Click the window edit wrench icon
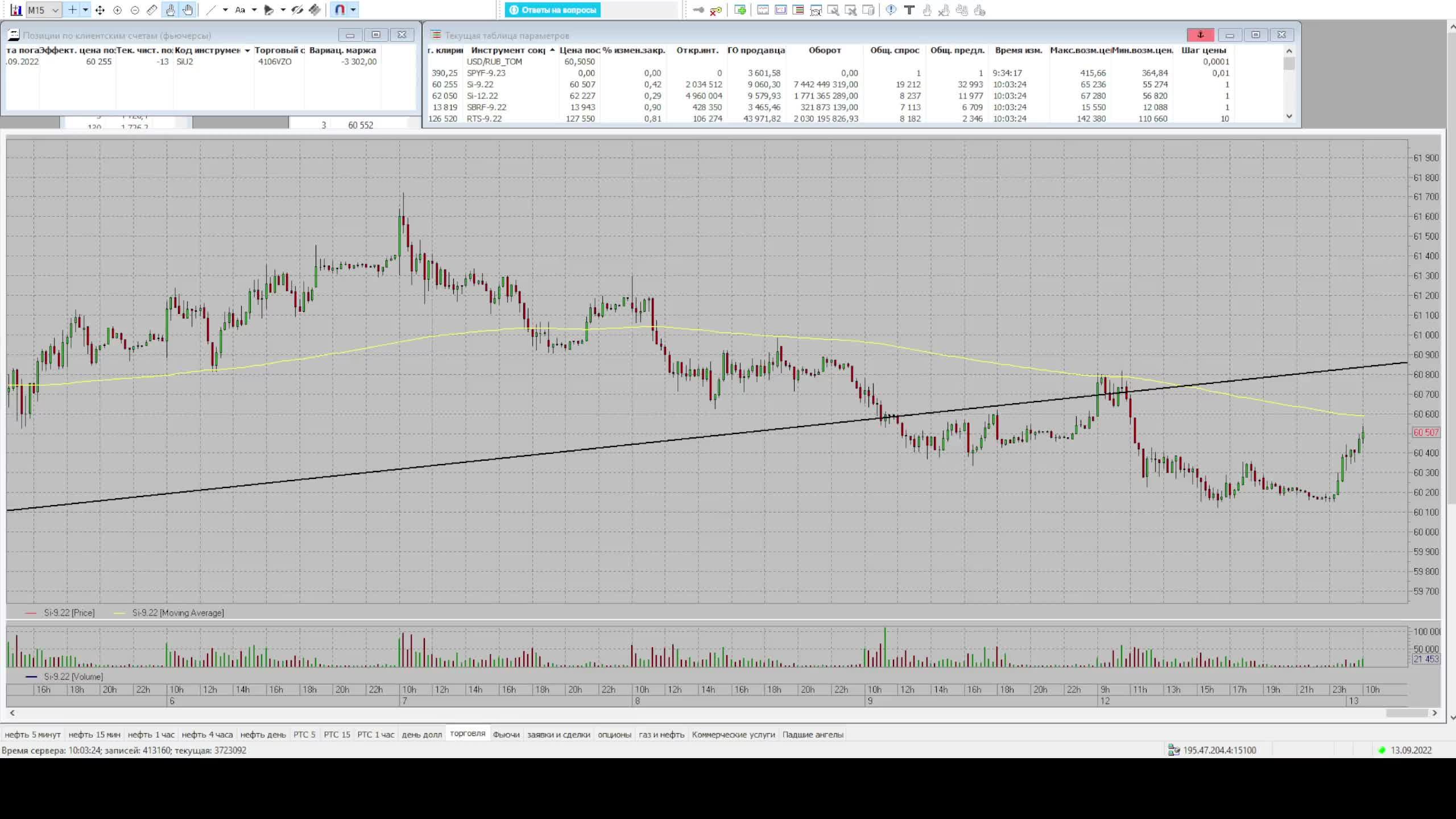Screen dimensions: 1456x819 tap(833, 10)
